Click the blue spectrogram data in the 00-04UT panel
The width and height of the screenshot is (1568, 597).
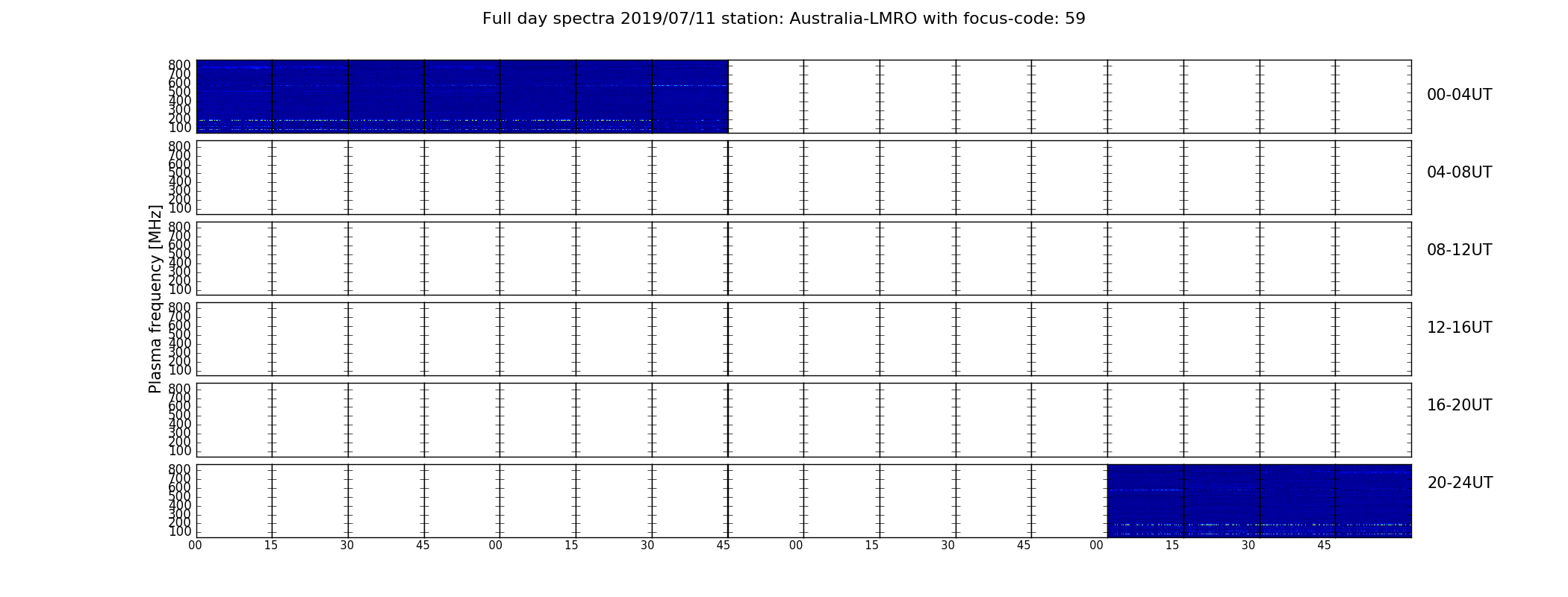pyautogui.click(x=462, y=96)
